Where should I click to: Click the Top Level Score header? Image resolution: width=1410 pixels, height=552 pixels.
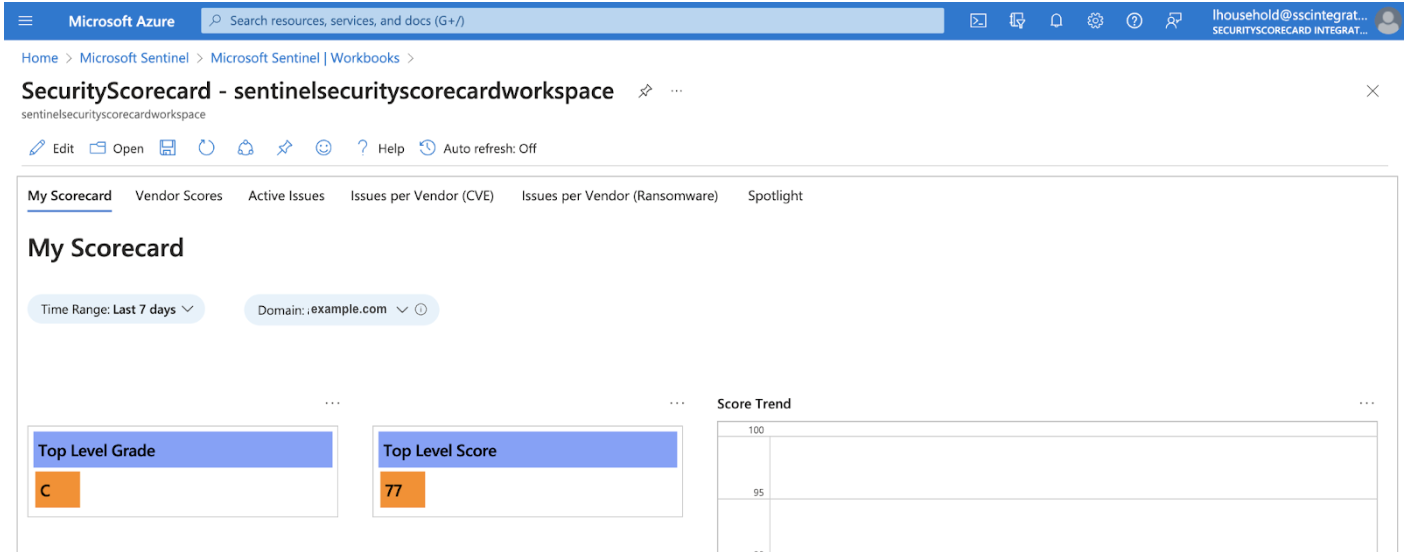point(528,450)
